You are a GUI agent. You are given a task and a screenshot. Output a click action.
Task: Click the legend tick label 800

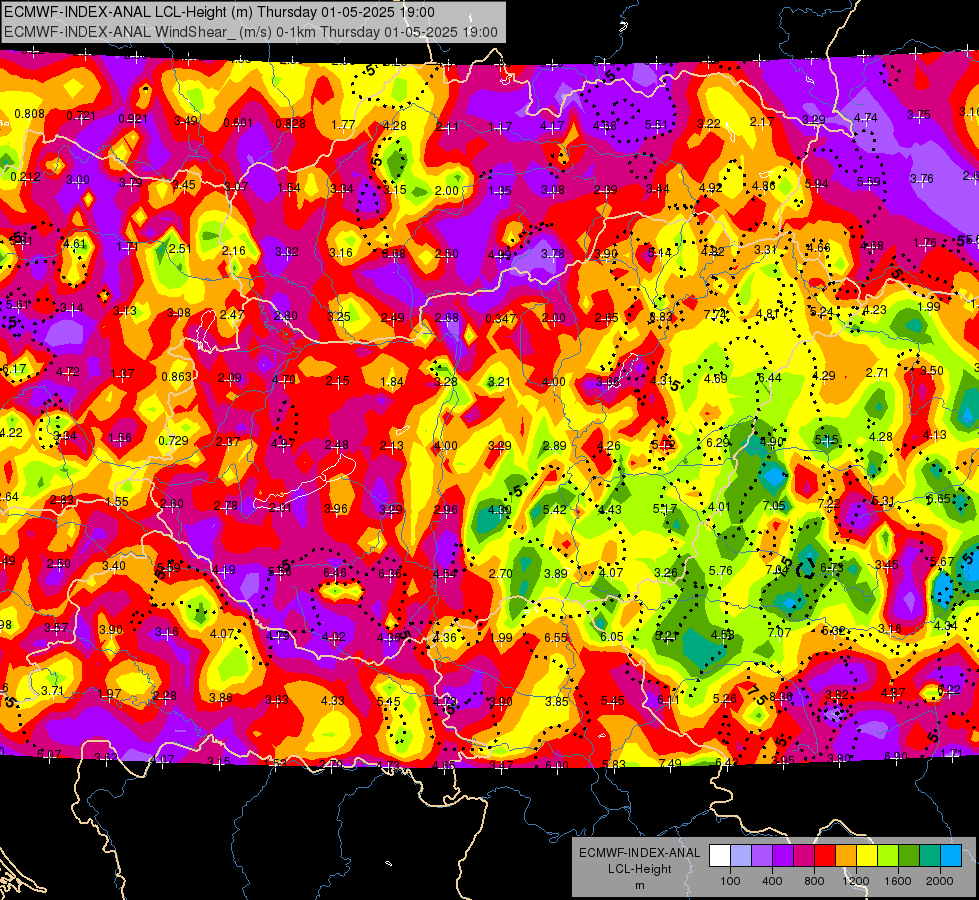click(814, 881)
